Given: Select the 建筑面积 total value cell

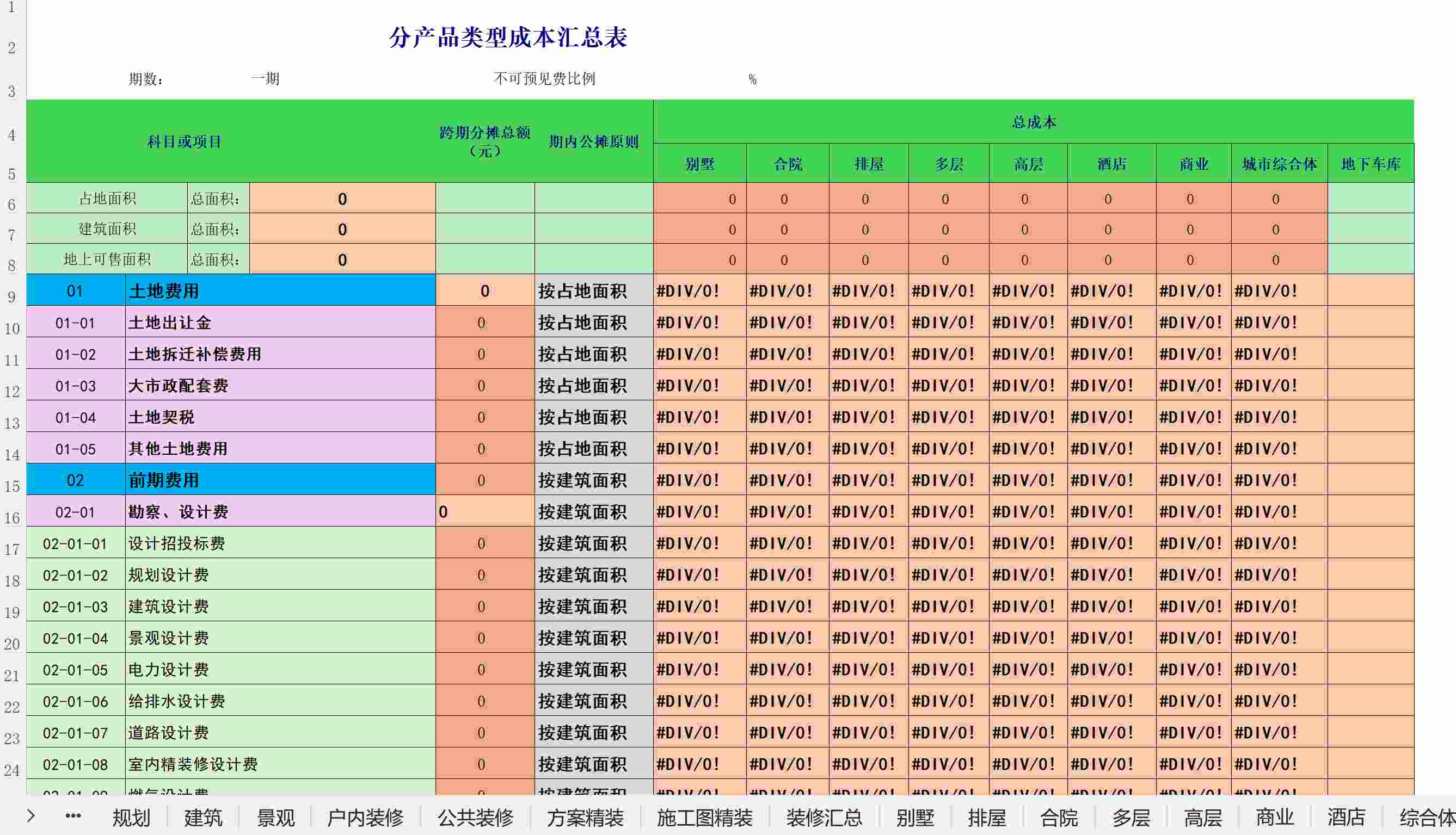Looking at the screenshot, I should [x=342, y=230].
